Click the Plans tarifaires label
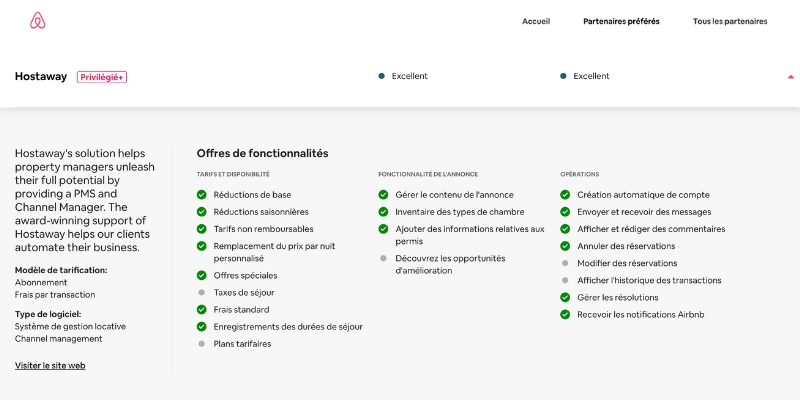 [x=242, y=344]
